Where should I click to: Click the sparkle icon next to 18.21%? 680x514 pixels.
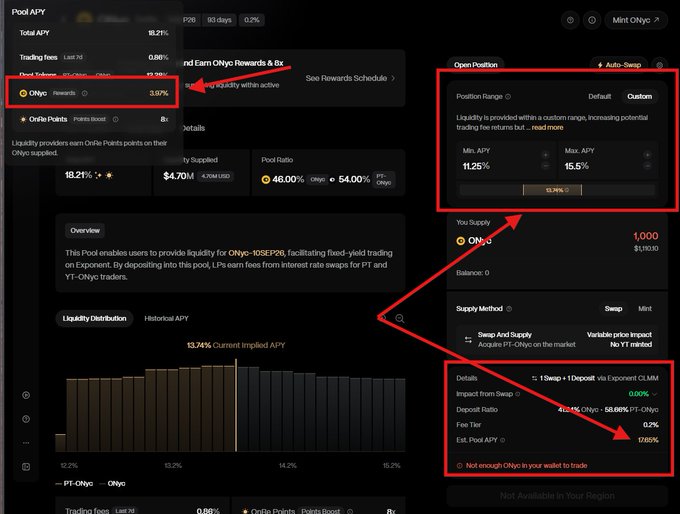(x=98, y=175)
